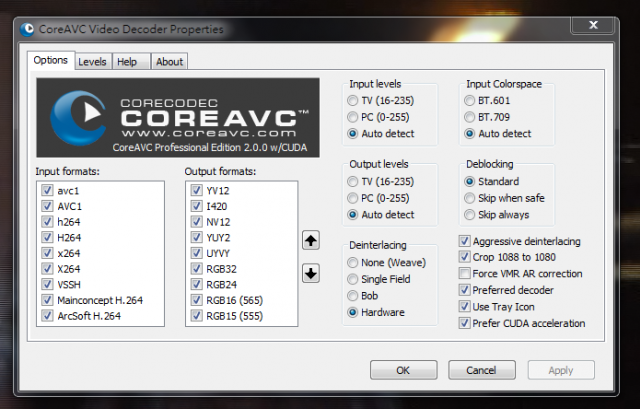This screenshot has height=409, width=640.
Task: Switch to the Options tab
Action: (x=51, y=60)
